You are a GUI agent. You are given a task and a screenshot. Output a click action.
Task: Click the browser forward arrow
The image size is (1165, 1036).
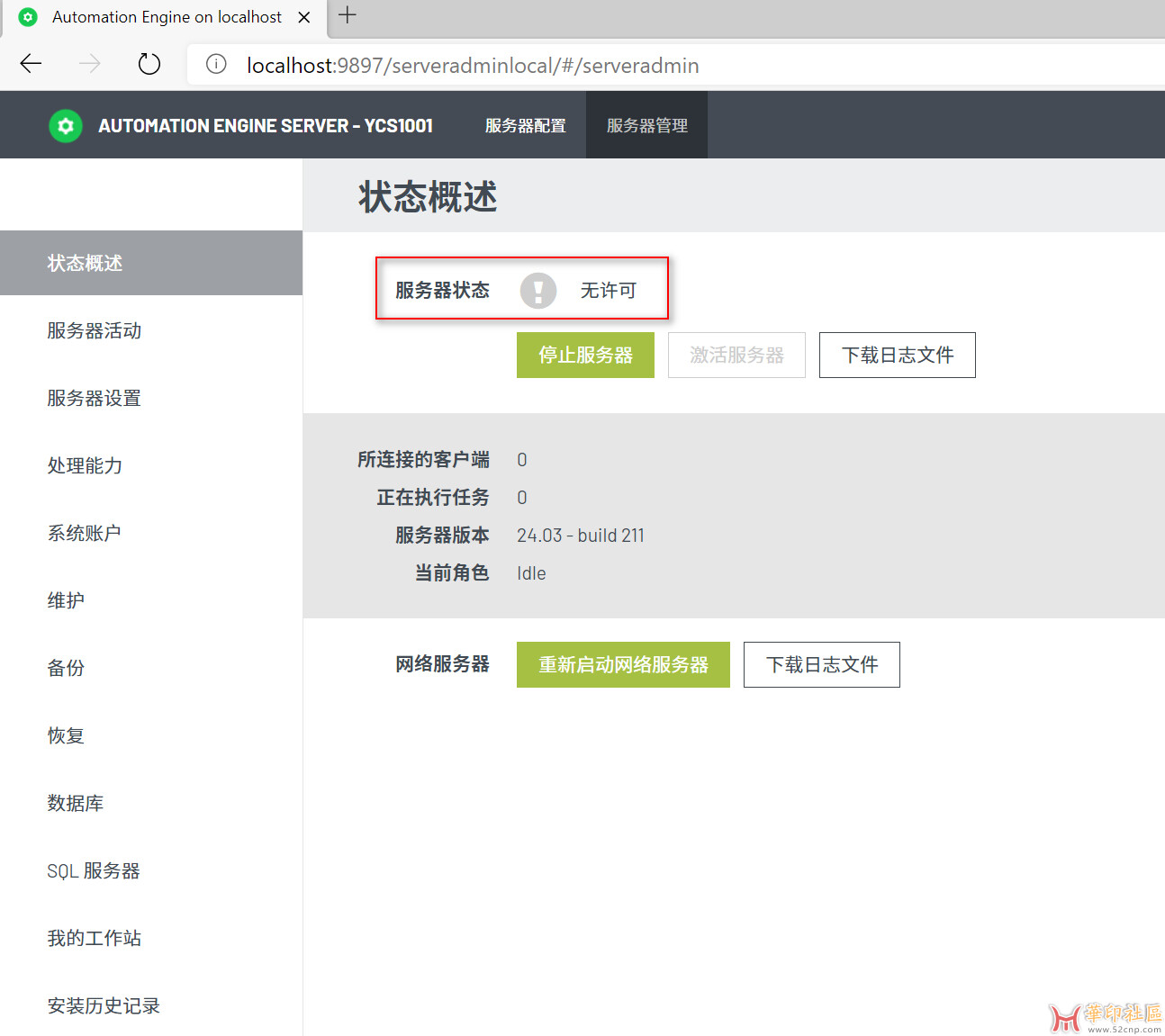[90, 64]
